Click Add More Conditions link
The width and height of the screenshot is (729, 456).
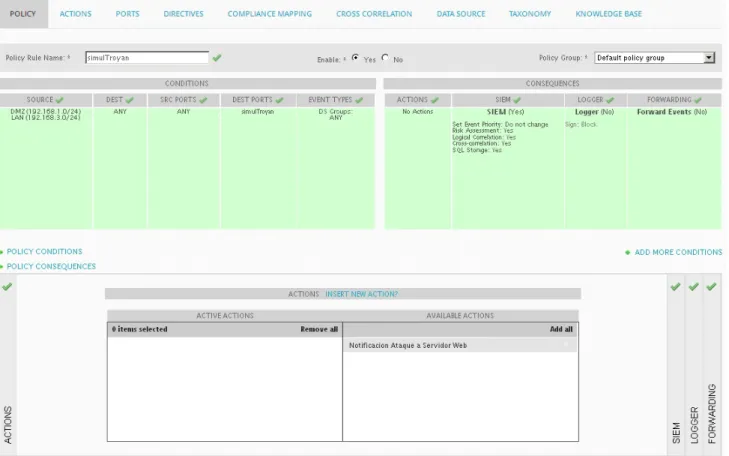tap(678, 252)
